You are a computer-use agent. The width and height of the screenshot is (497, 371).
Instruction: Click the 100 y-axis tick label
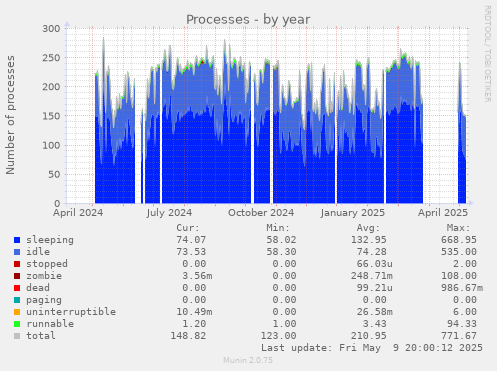pyautogui.click(x=51, y=145)
